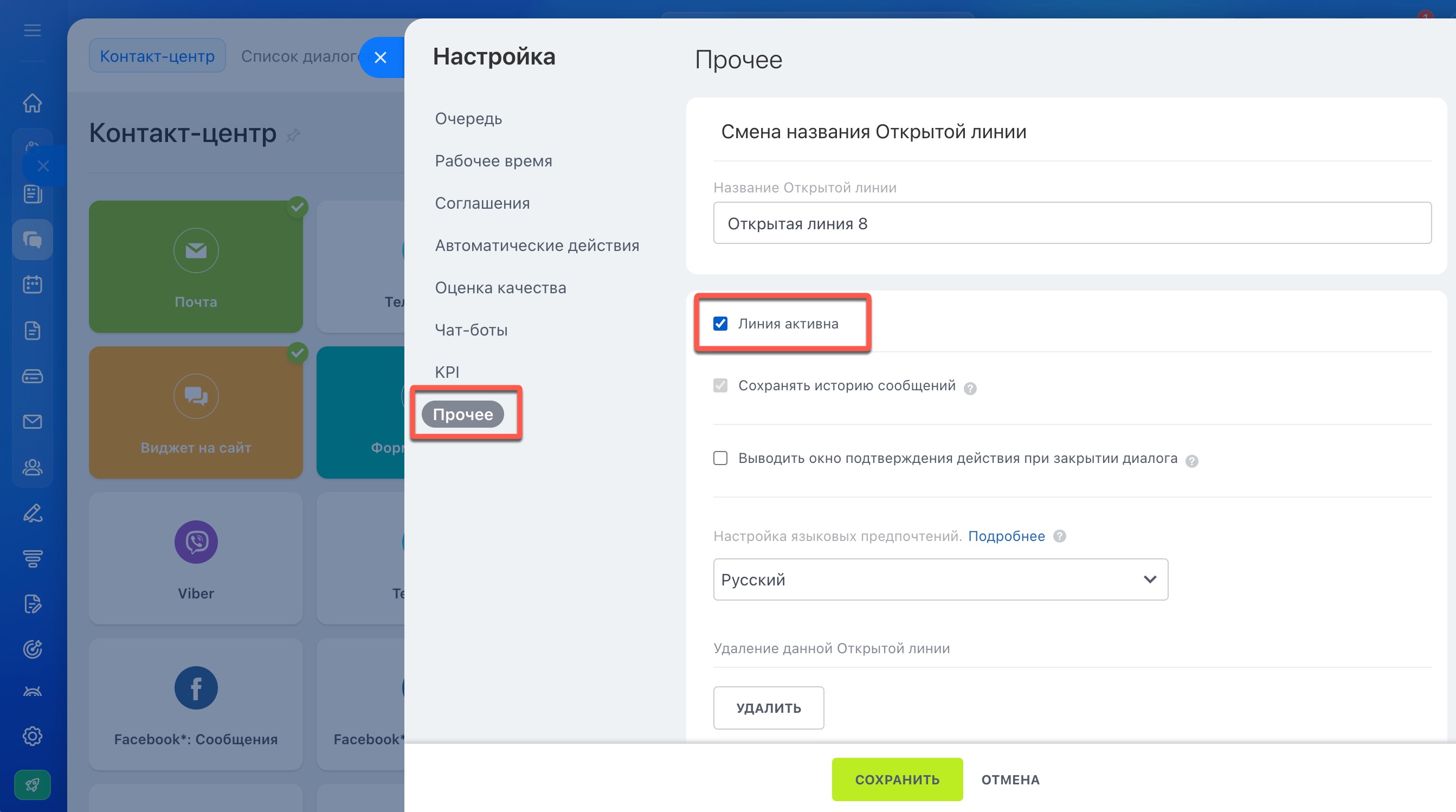Open the Viber channel tile
The height and width of the screenshot is (812, 1456).
tap(196, 558)
